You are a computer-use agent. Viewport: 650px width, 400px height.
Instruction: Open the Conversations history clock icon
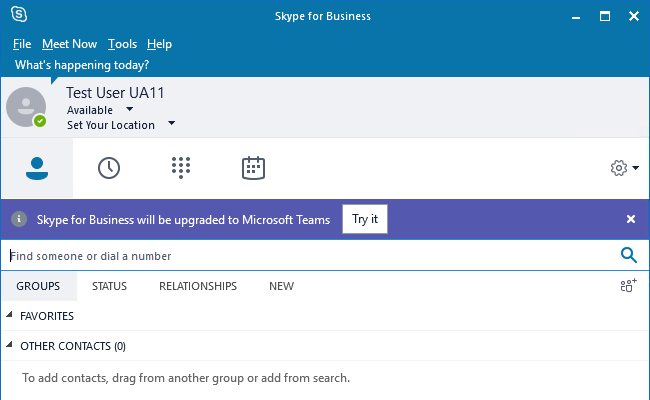point(109,168)
